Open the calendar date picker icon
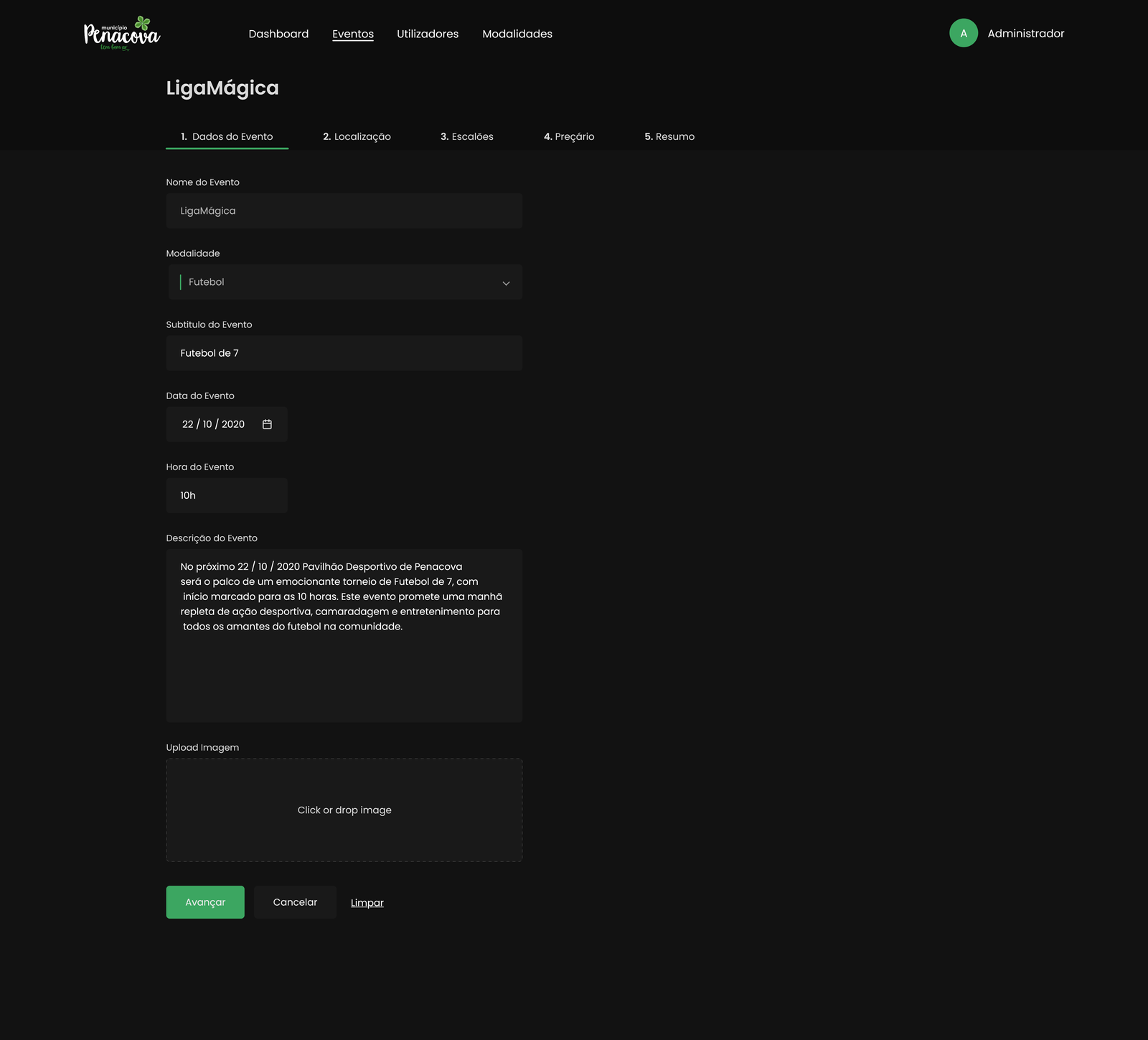Image resolution: width=1148 pixels, height=1040 pixels. pos(267,424)
